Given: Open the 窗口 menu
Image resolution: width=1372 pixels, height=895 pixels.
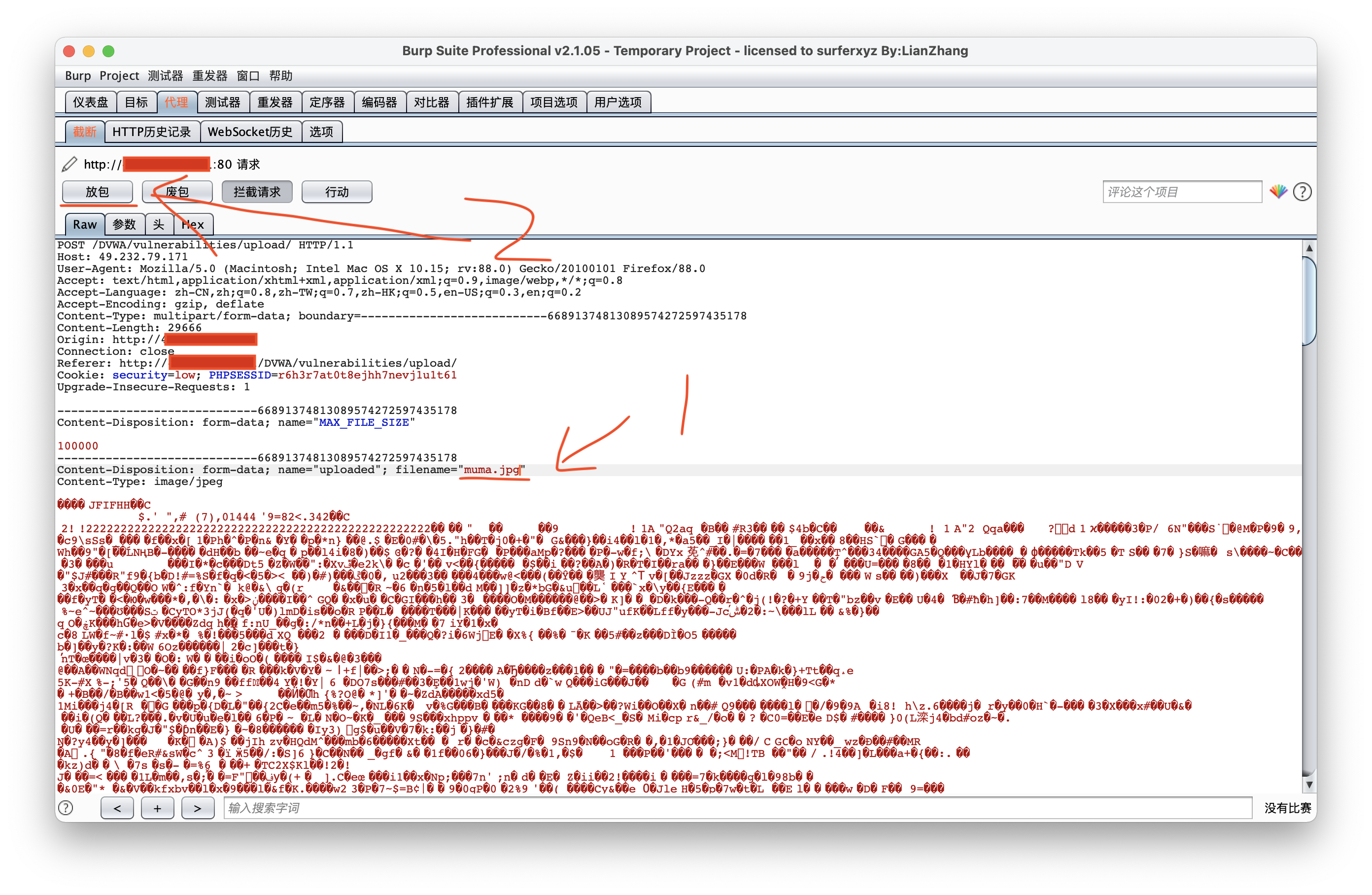Looking at the screenshot, I should coord(248,75).
